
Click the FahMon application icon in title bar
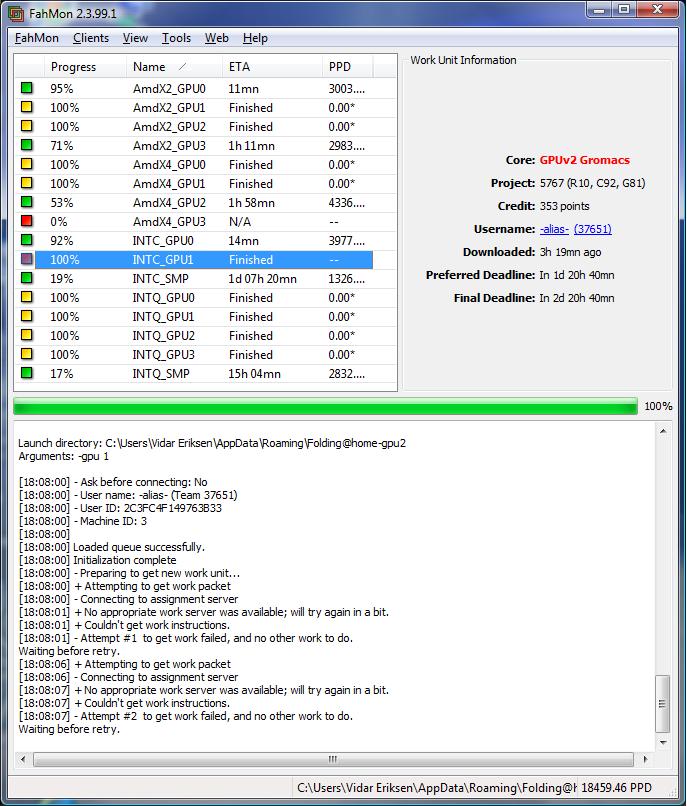click(x=16, y=13)
